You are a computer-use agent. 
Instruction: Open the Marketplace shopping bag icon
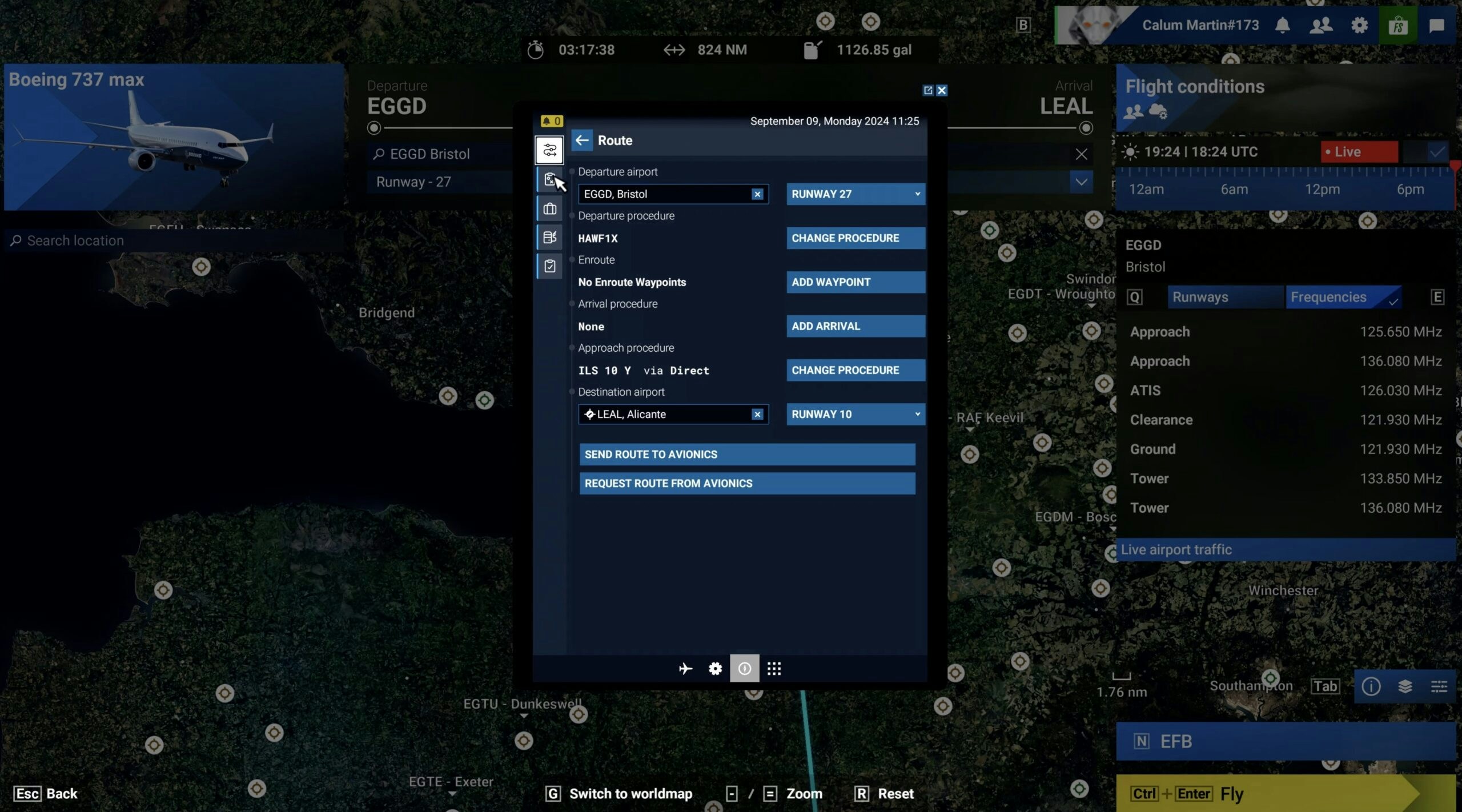point(1398,25)
